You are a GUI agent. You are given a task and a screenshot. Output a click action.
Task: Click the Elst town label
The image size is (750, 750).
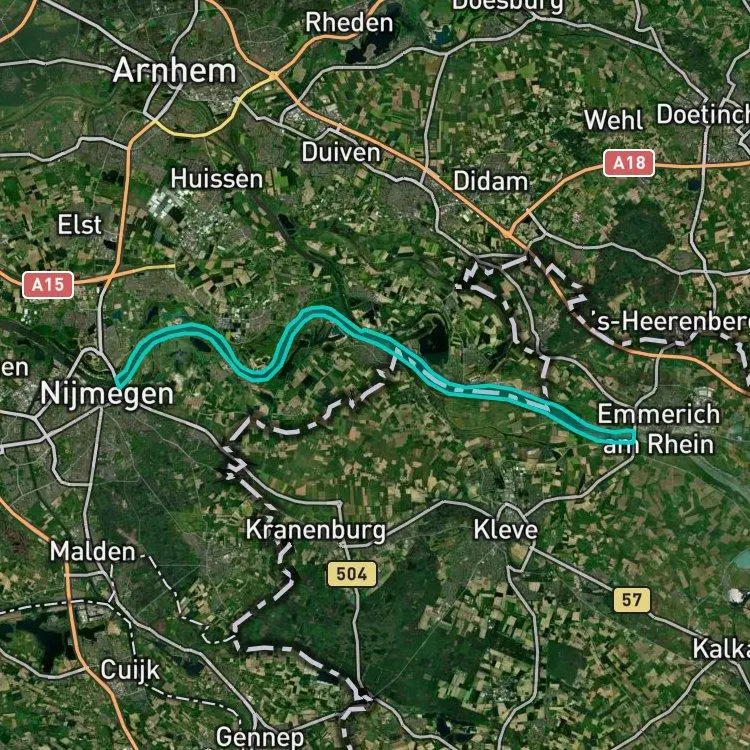[80, 225]
